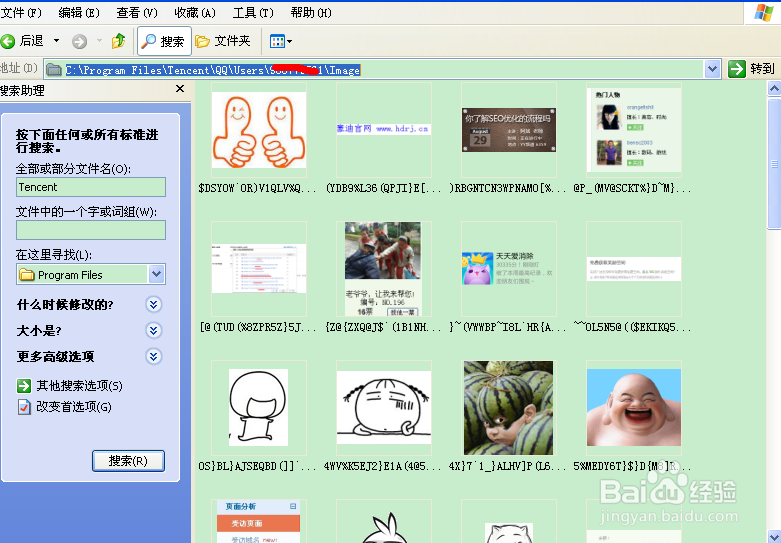Open the 查看(V) menu
This screenshot has width=781, height=543.
tap(137, 12)
